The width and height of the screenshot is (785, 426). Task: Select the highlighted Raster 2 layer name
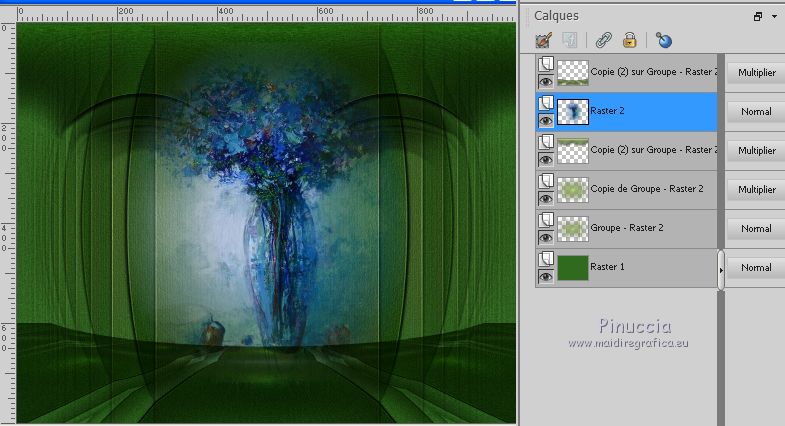tap(607, 111)
